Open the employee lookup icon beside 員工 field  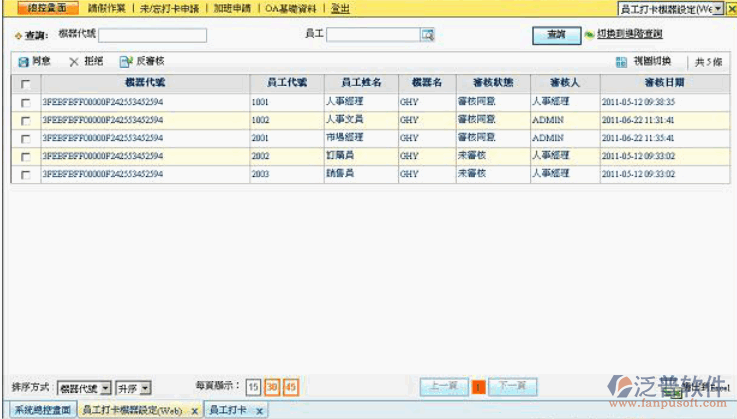(427, 35)
